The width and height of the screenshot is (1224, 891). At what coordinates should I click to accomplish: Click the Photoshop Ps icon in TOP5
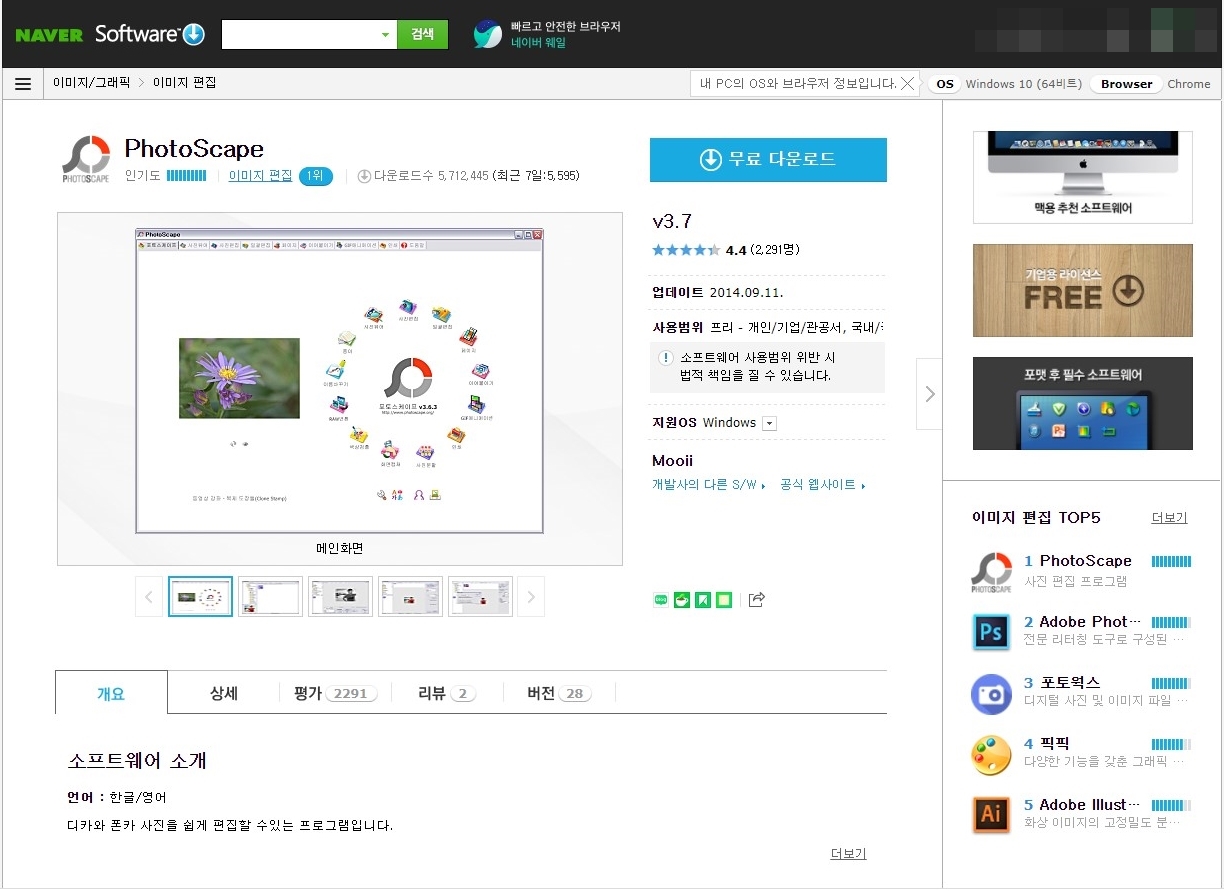click(x=991, y=632)
